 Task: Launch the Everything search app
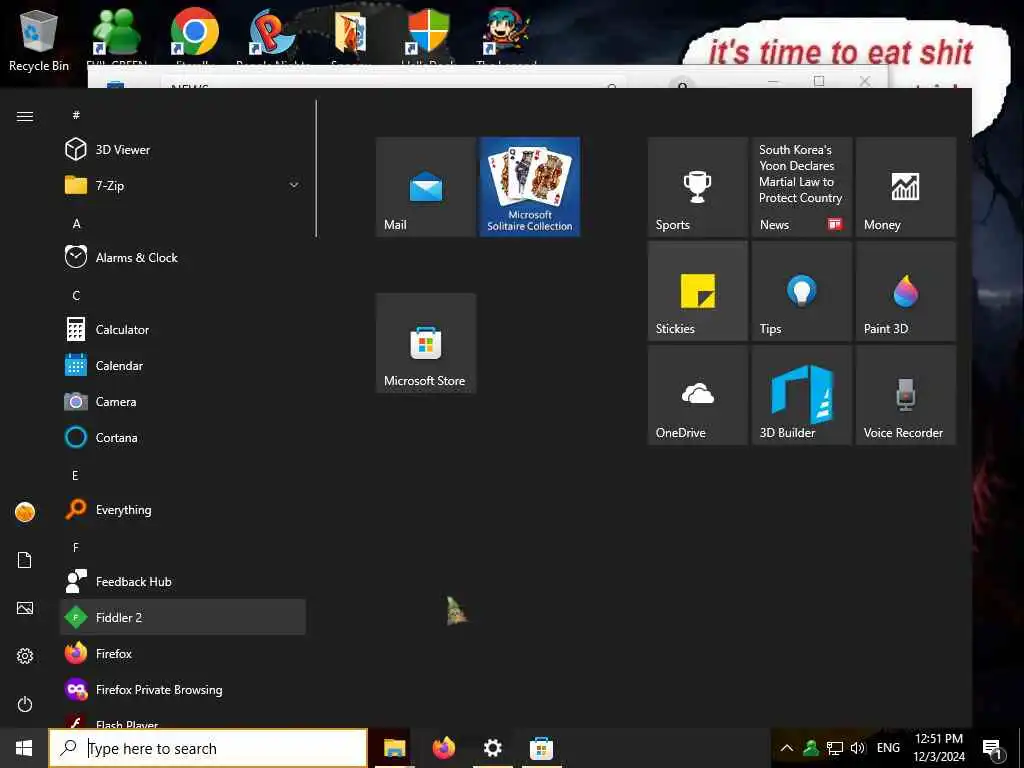click(183, 509)
